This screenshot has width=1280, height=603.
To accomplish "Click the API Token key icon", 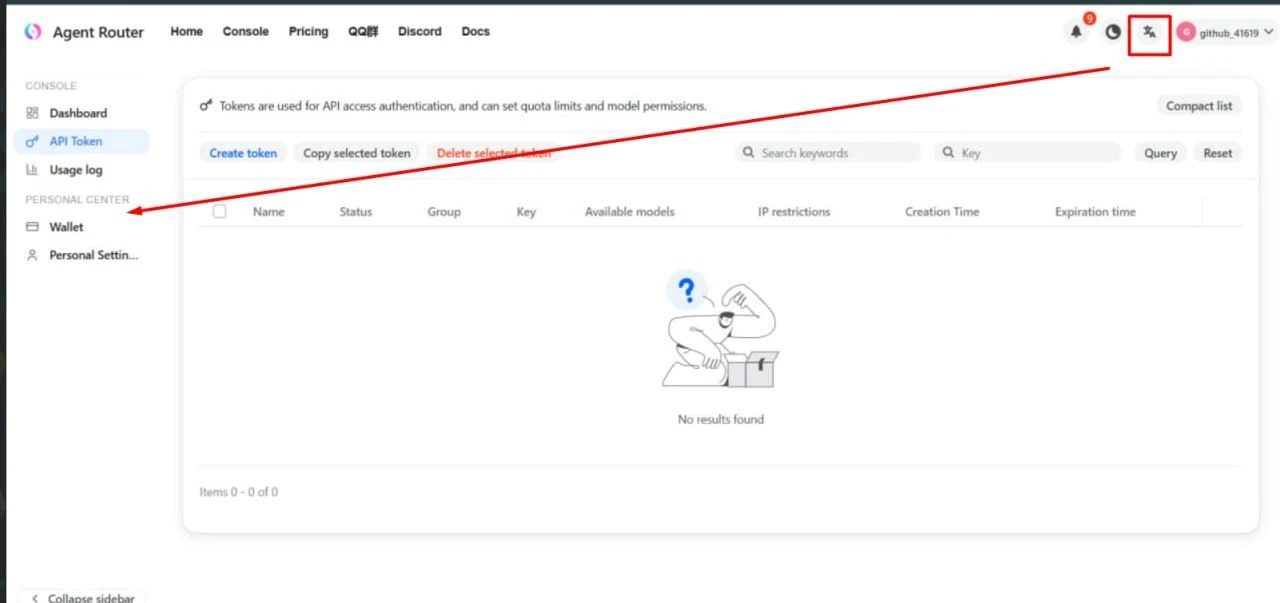I will (32, 141).
